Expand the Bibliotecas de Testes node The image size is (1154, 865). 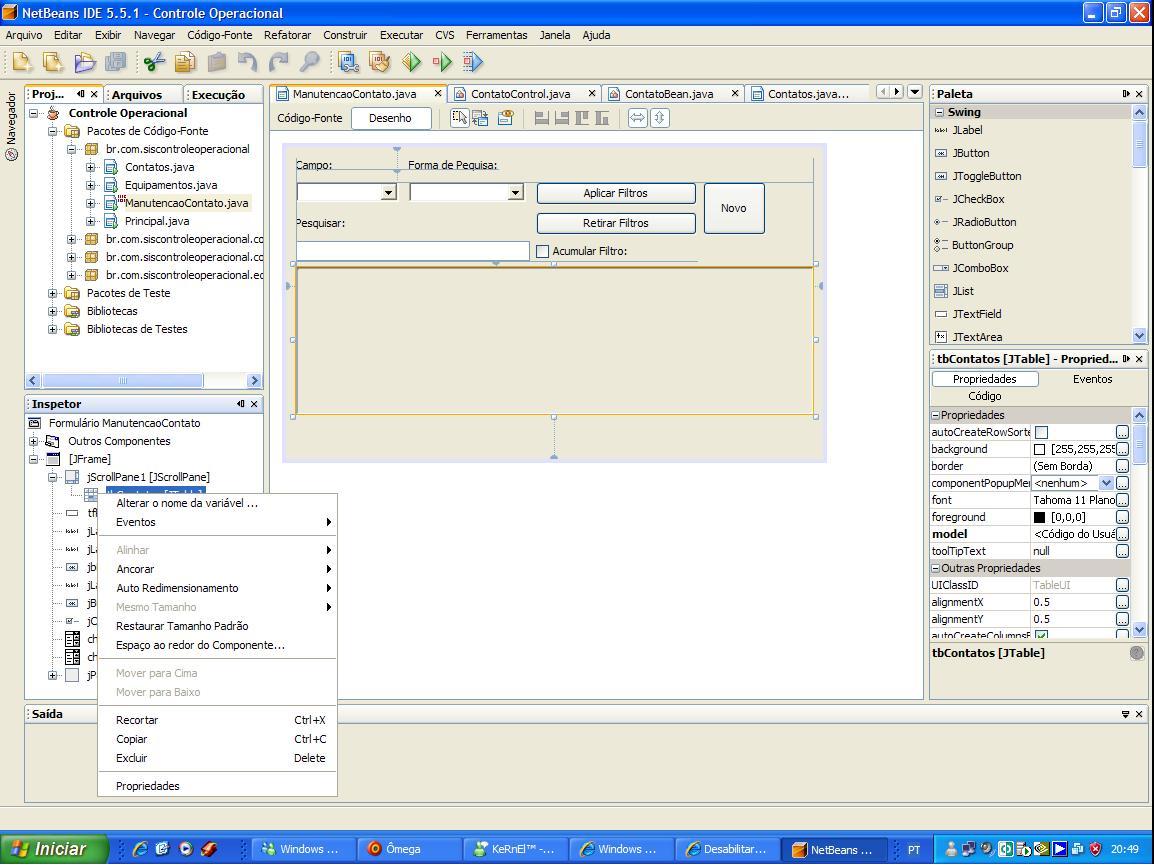[53, 329]
